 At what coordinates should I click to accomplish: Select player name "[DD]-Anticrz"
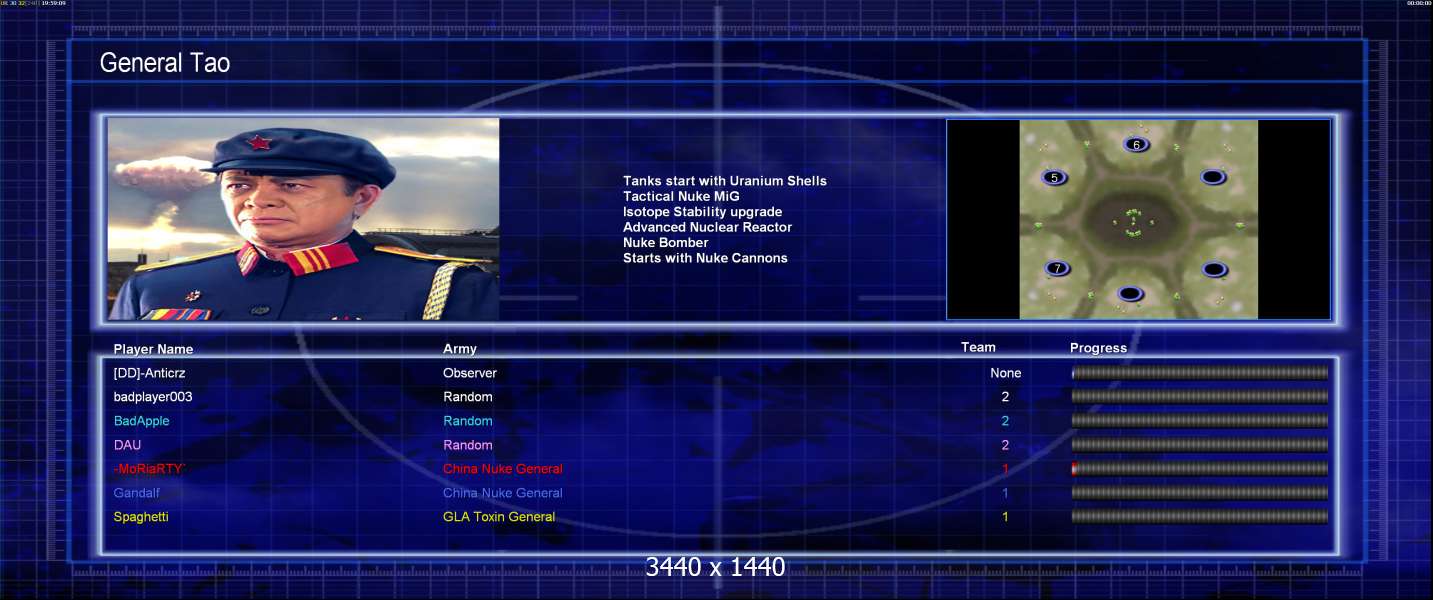[149, 373]
